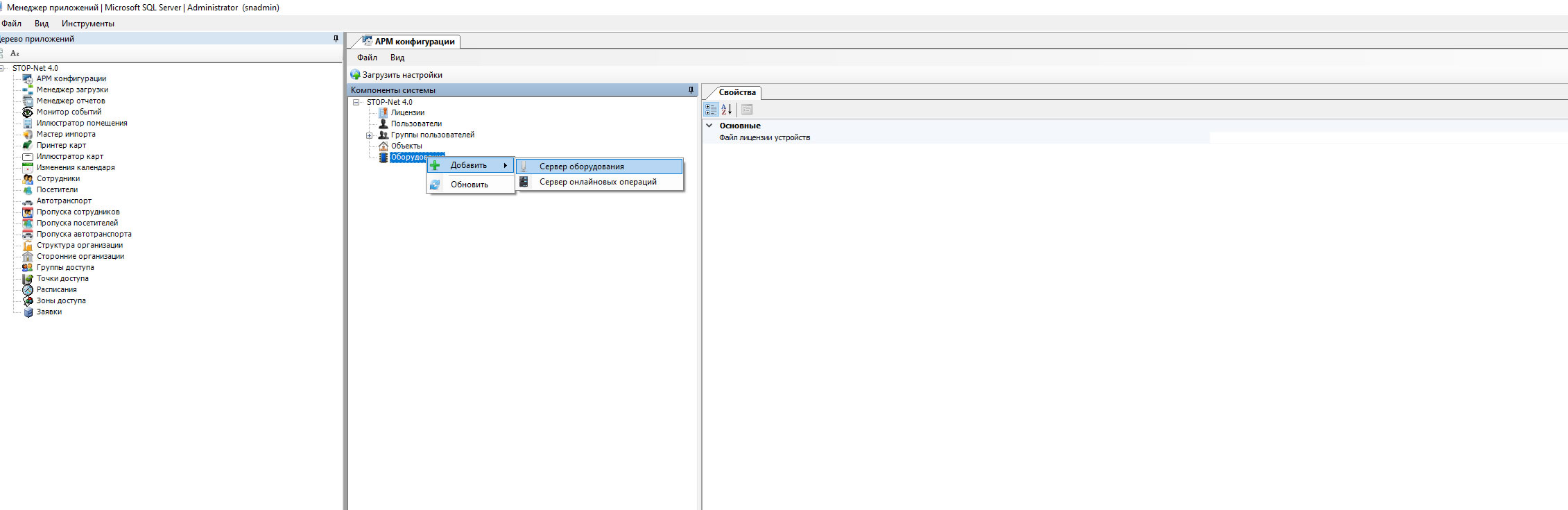Select Монитор событий text in application tree

[x=69, y=112]
